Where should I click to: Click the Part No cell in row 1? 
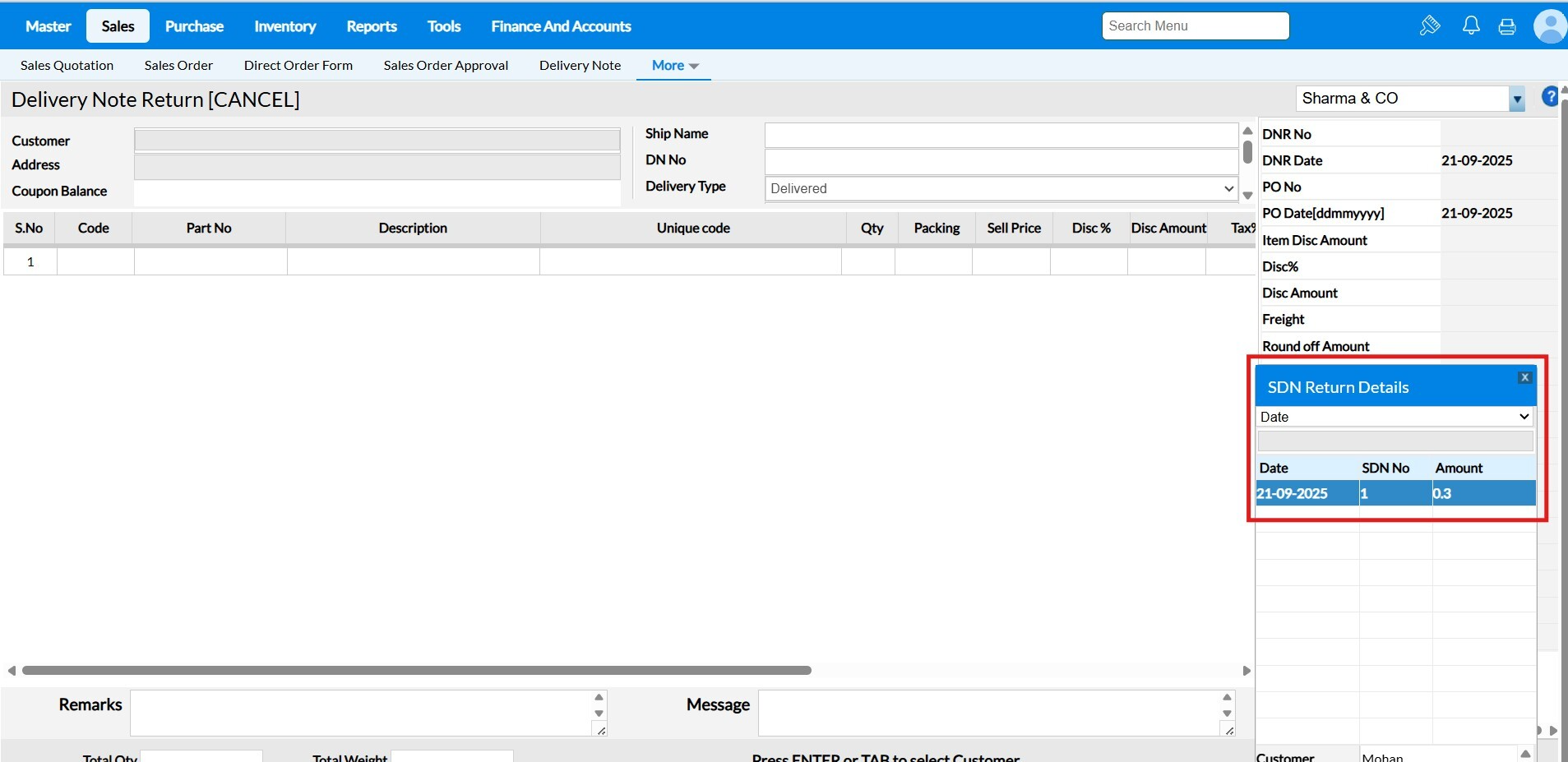tap(210, 261)
